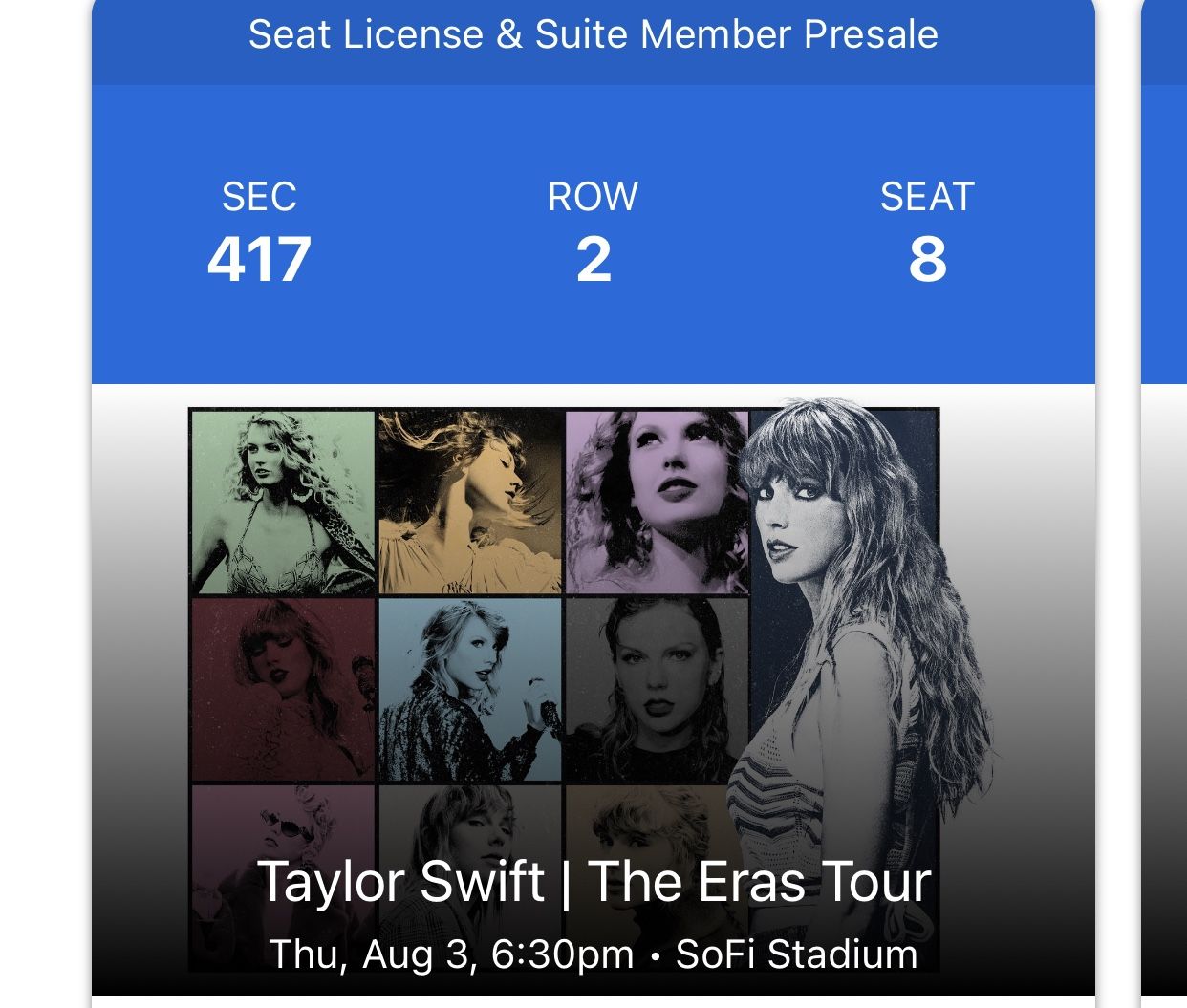Select the red-tinted era photo tile
Screen dimensions: 1187x1008
click(x=282, y=688)
